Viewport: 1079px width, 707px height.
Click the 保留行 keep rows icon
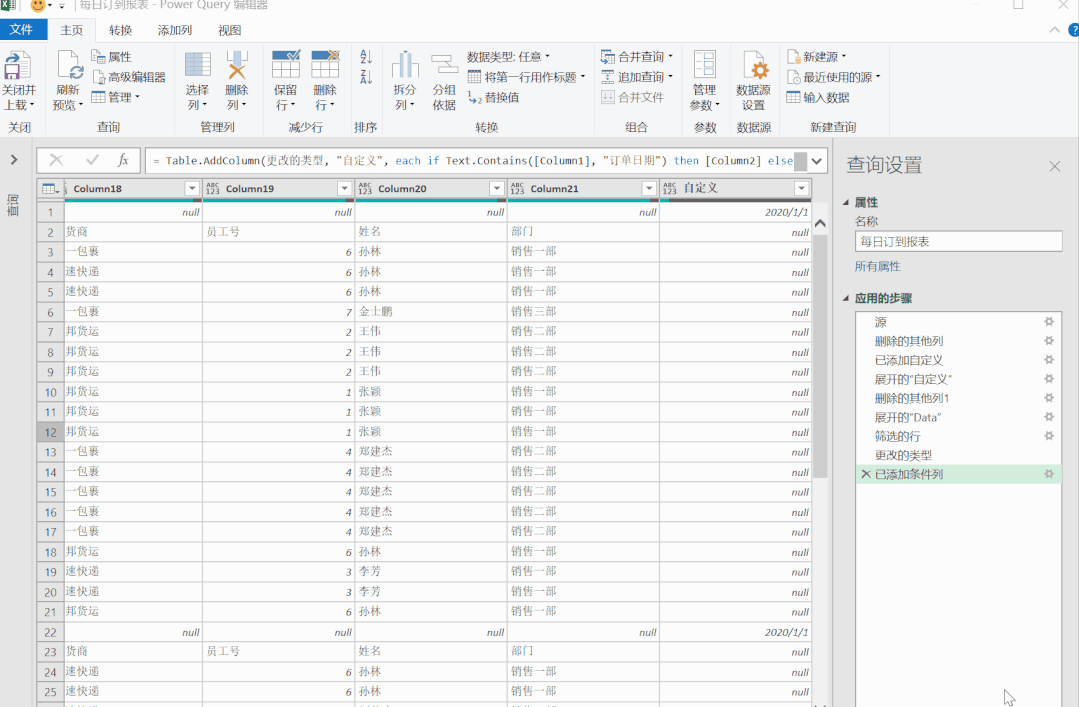286,65
